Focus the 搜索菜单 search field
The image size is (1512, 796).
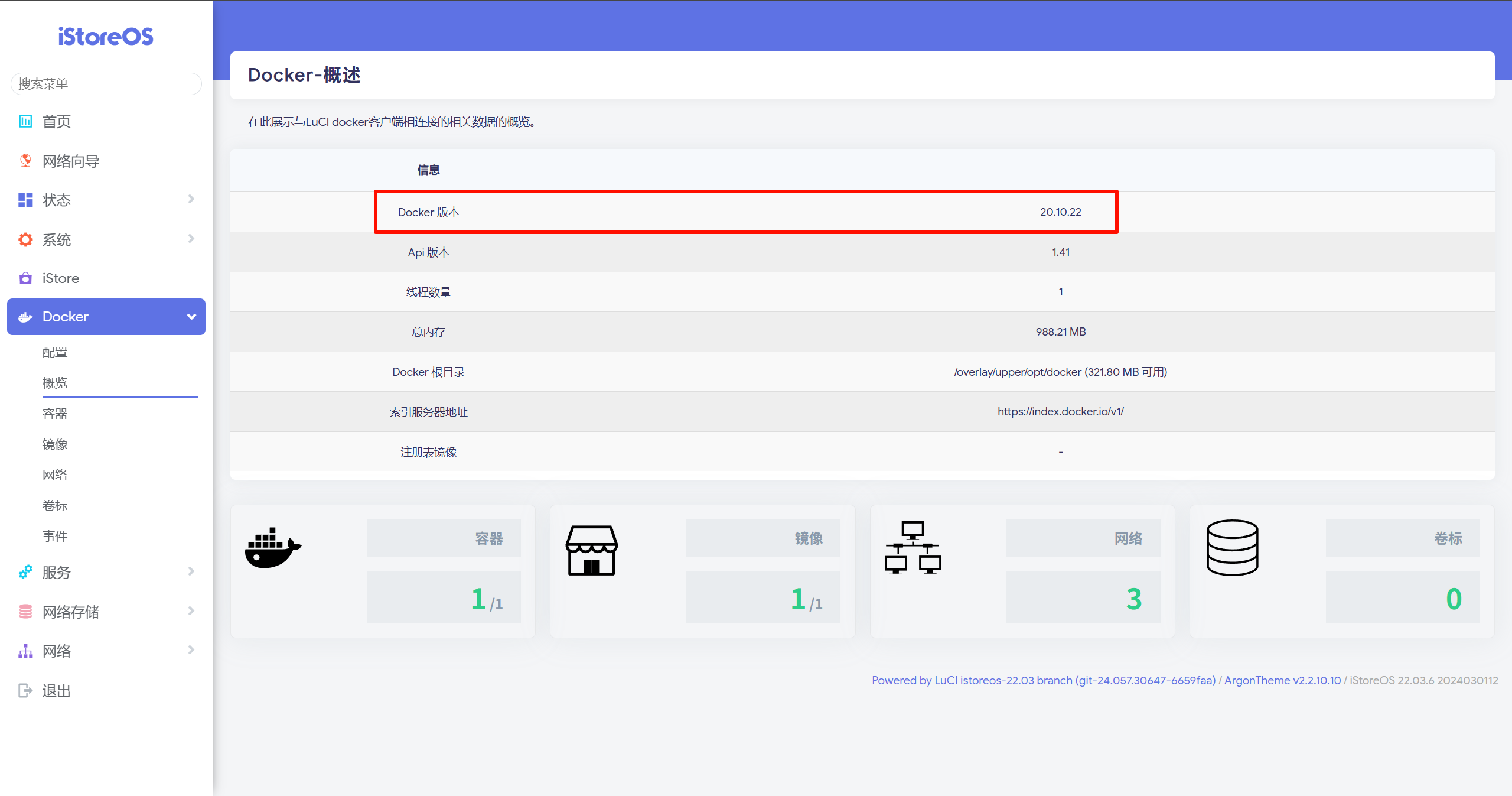pos(106,84)
